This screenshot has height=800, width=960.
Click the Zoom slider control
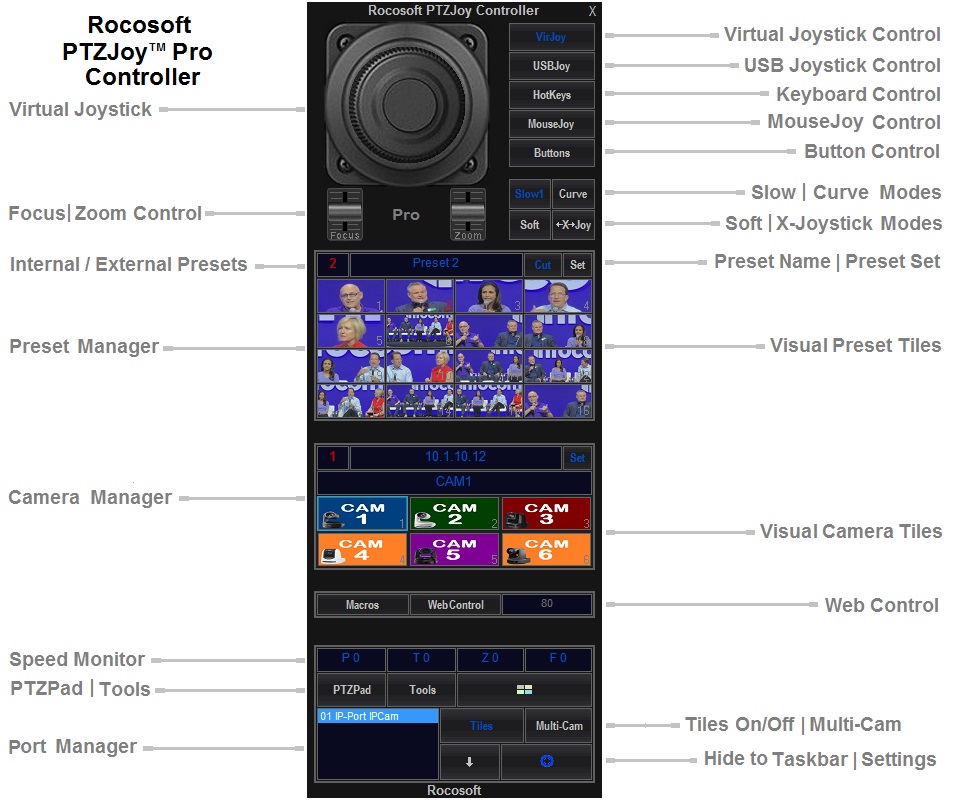pyautogui.click(x=467, y=212)
